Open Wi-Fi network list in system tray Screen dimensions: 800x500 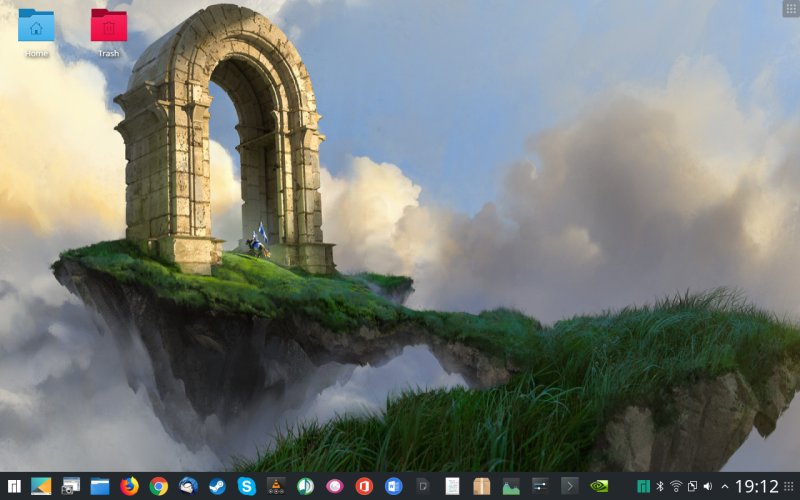676,486
